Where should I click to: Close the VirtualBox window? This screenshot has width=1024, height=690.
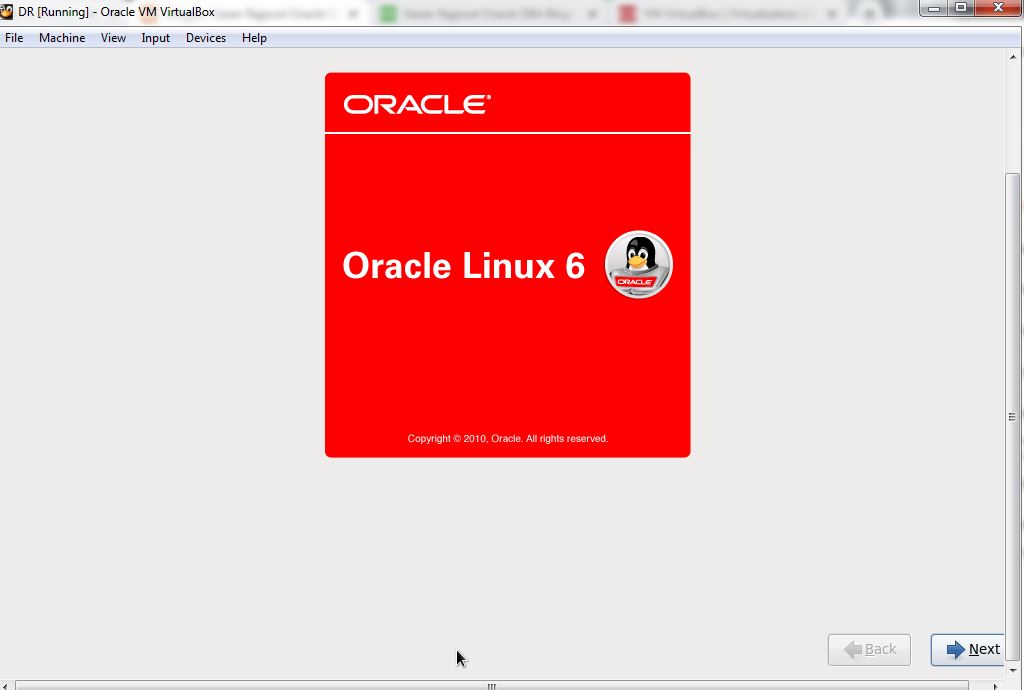[x=999, y=8]
